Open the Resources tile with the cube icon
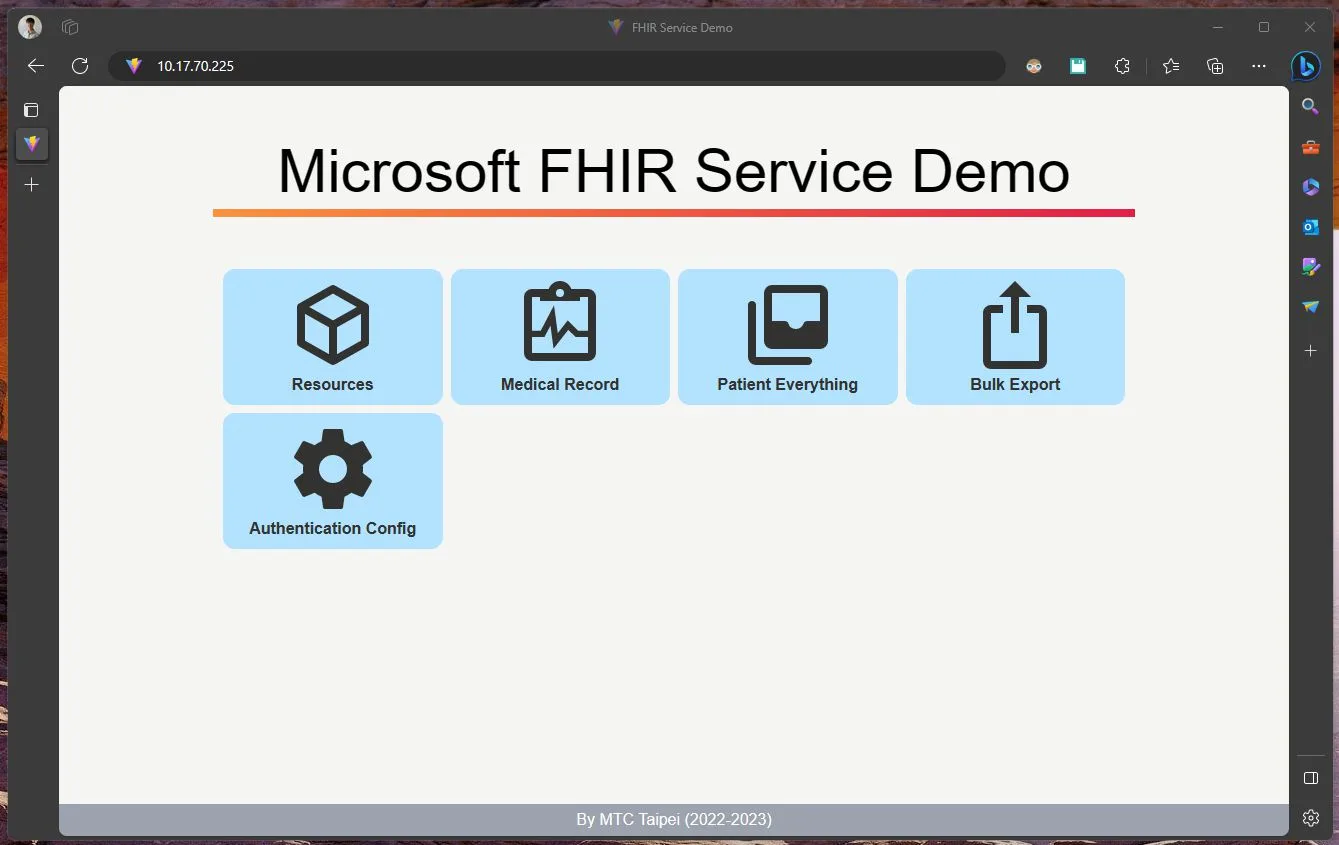 coord(332,324)
